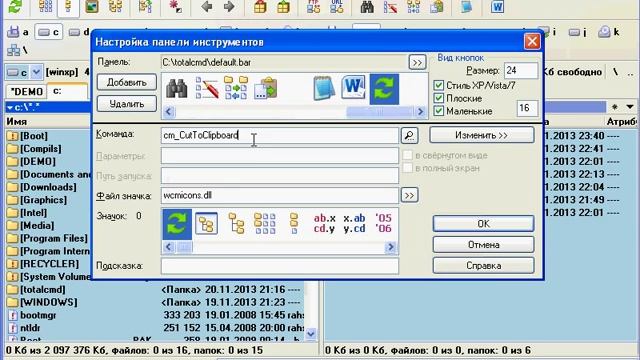Click in the 'Подсказка' tooltip field
The width and height of the screenshot is (640, 360).
[280, 266]
